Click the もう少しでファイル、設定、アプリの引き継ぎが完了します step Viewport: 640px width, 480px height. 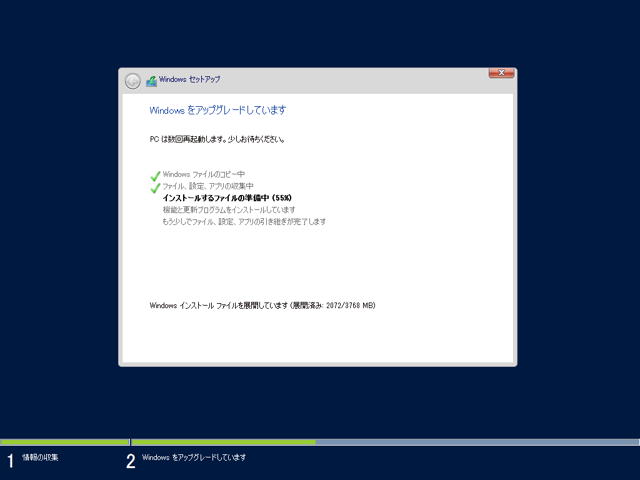(x=244, y=222)
